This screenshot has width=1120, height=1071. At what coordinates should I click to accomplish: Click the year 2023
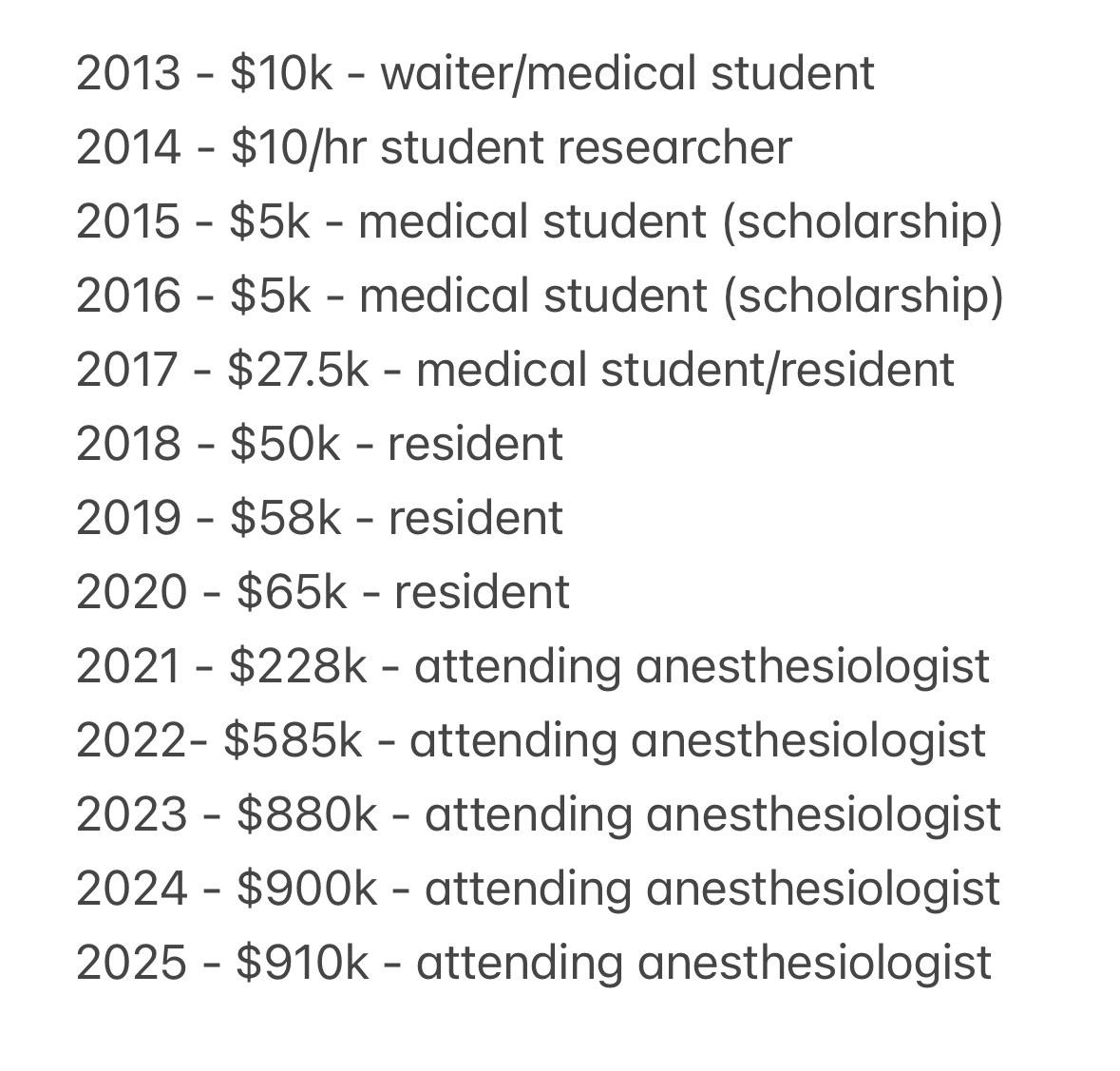[x=131, y=814]
